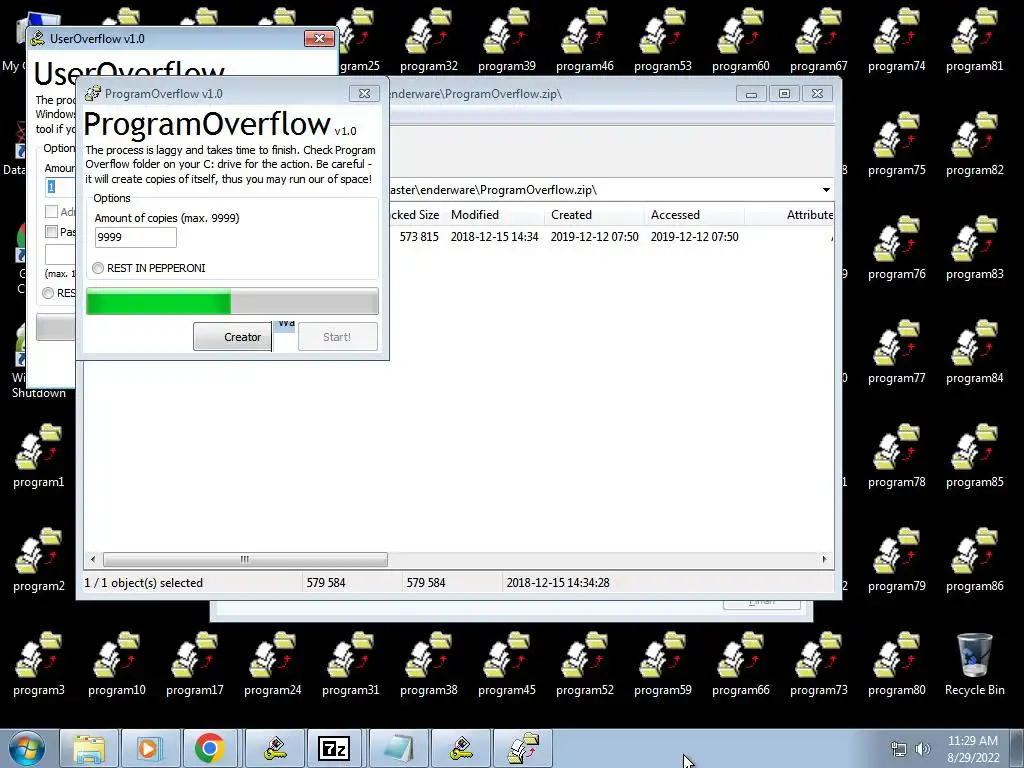Select the REST IN PEPPERONI radio button

(98, 268)
